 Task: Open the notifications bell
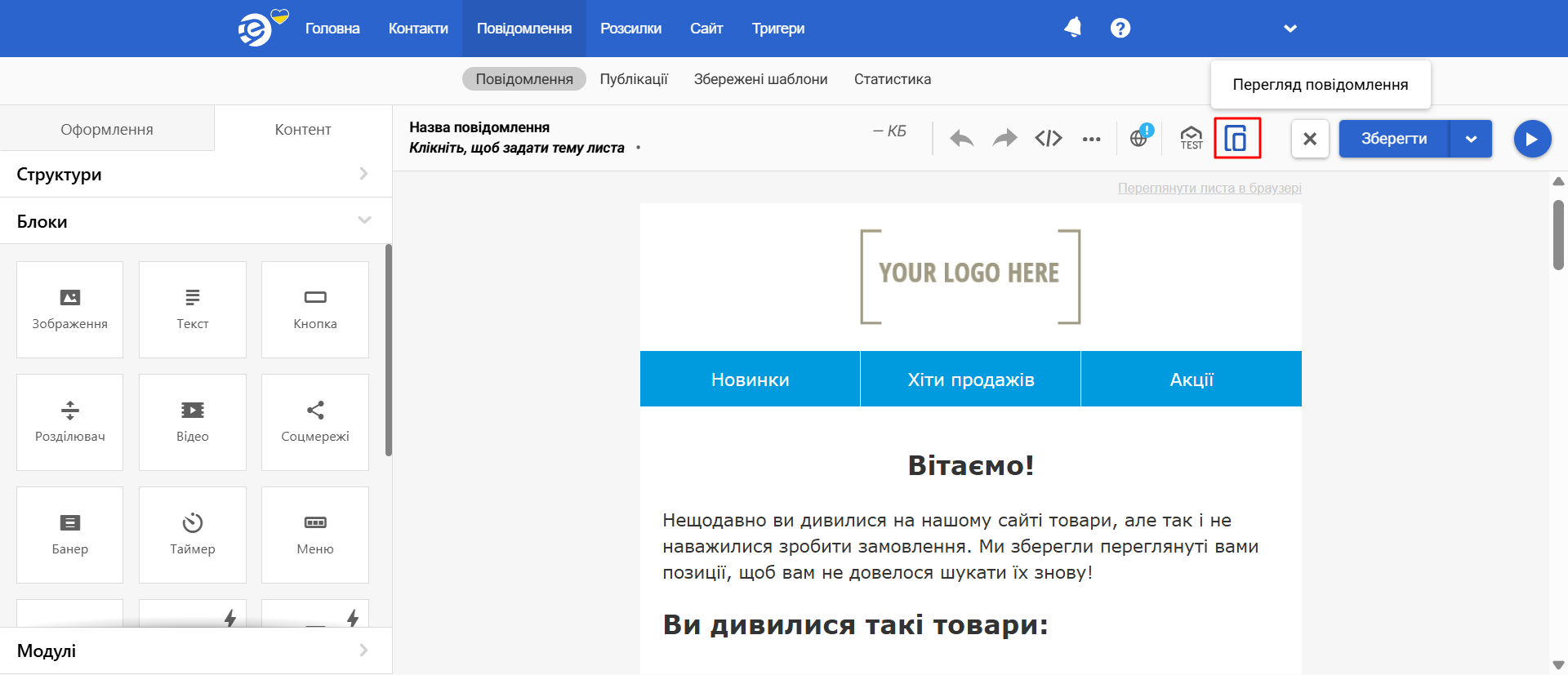tap(1072, 28)
